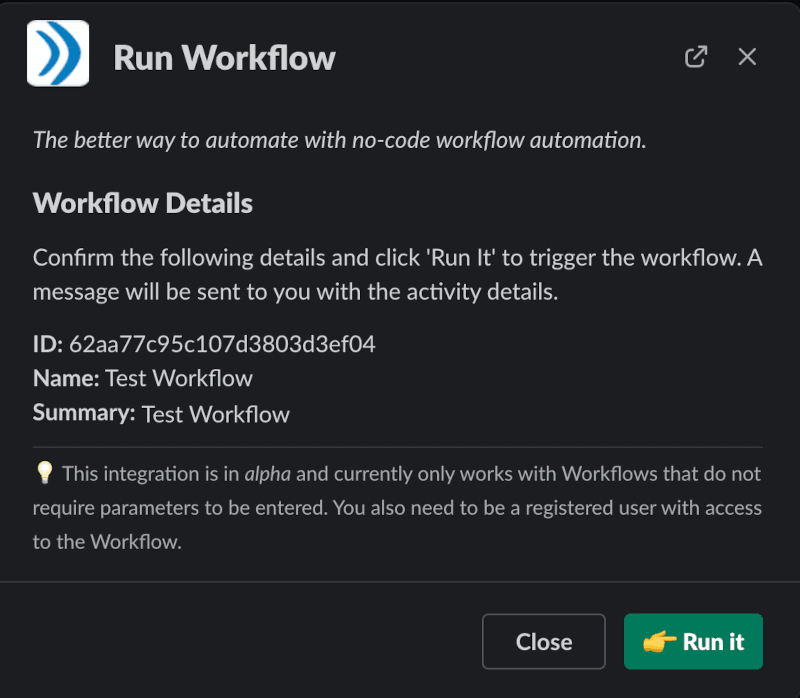Click the italic word alpha

click(267, 474)
